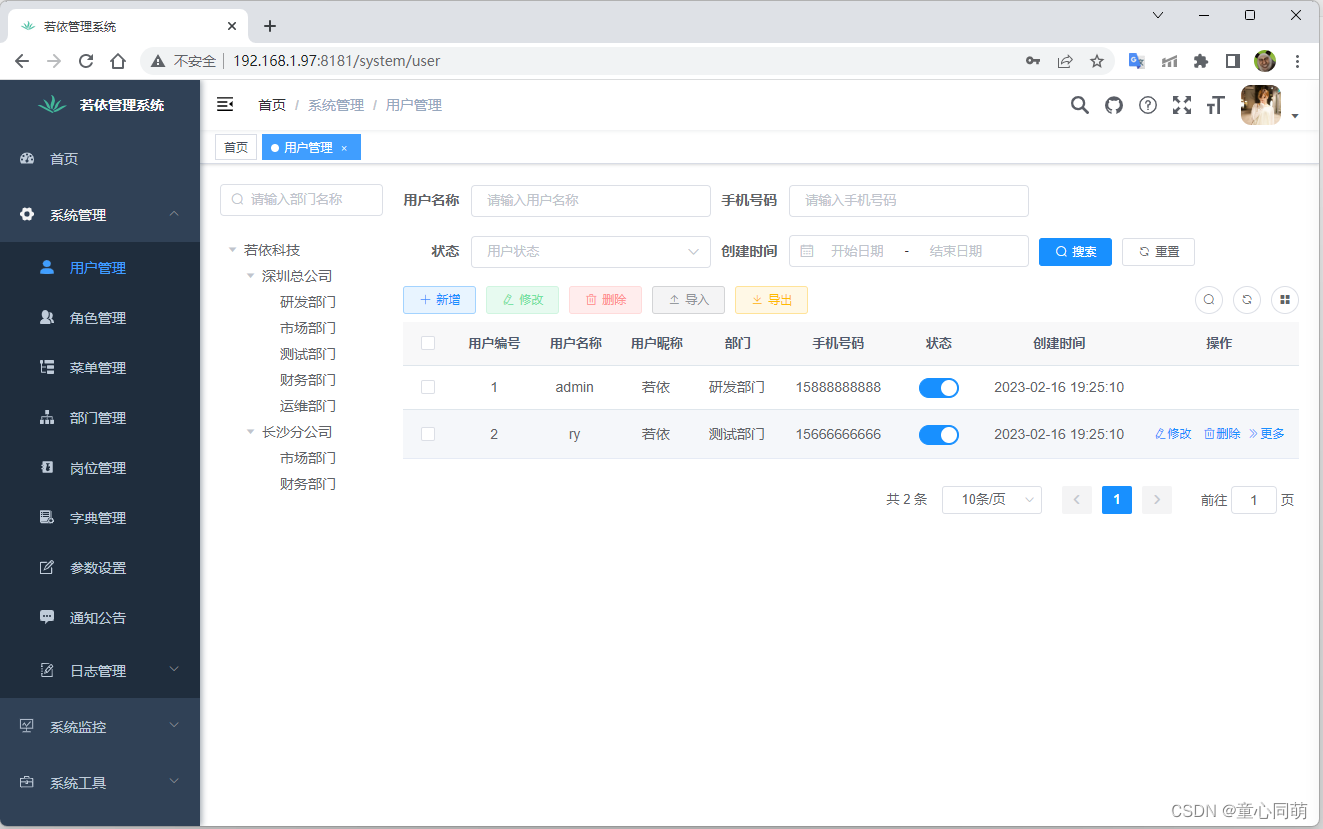Click the 重置 reset button

(x=1158, y=251)
